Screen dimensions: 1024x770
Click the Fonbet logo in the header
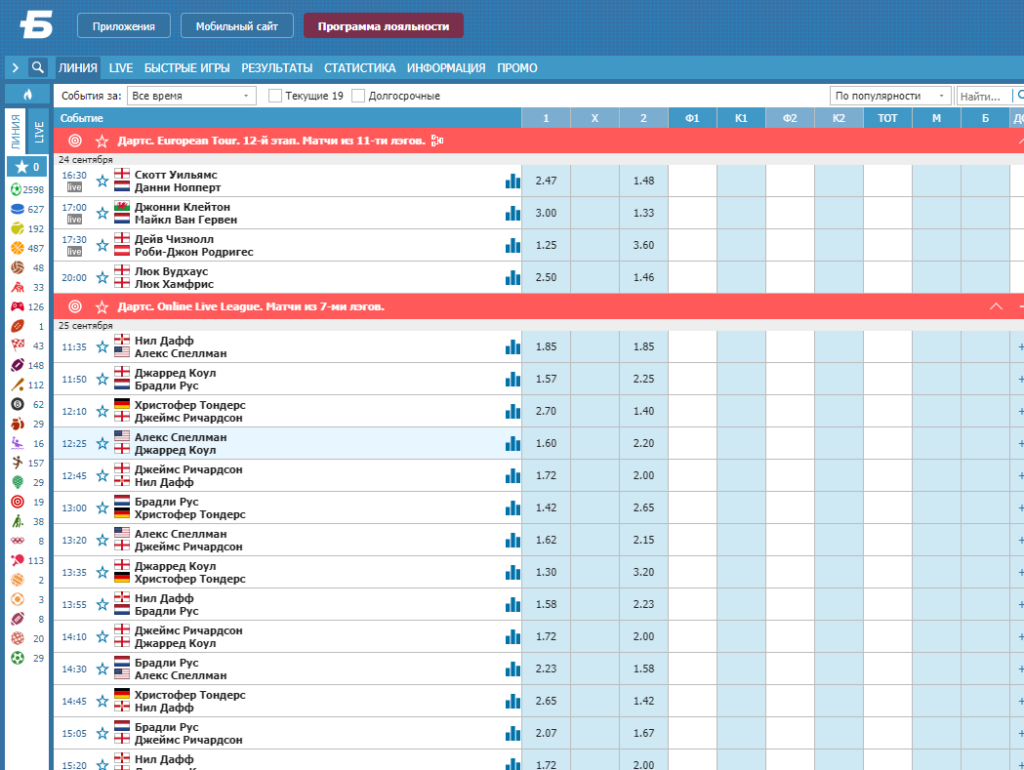pos(37,25)
